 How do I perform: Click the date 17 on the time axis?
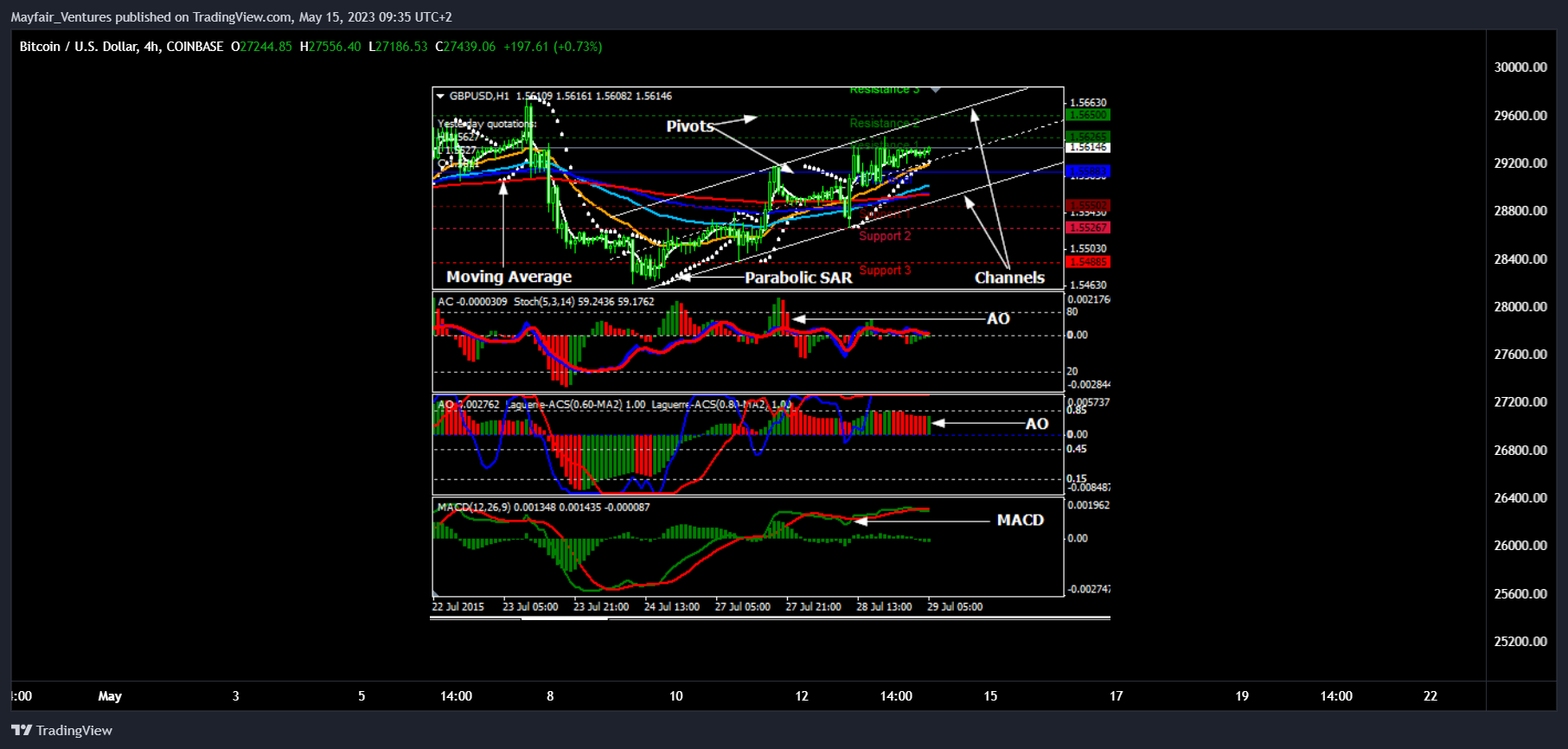(x=1117, y=696)
